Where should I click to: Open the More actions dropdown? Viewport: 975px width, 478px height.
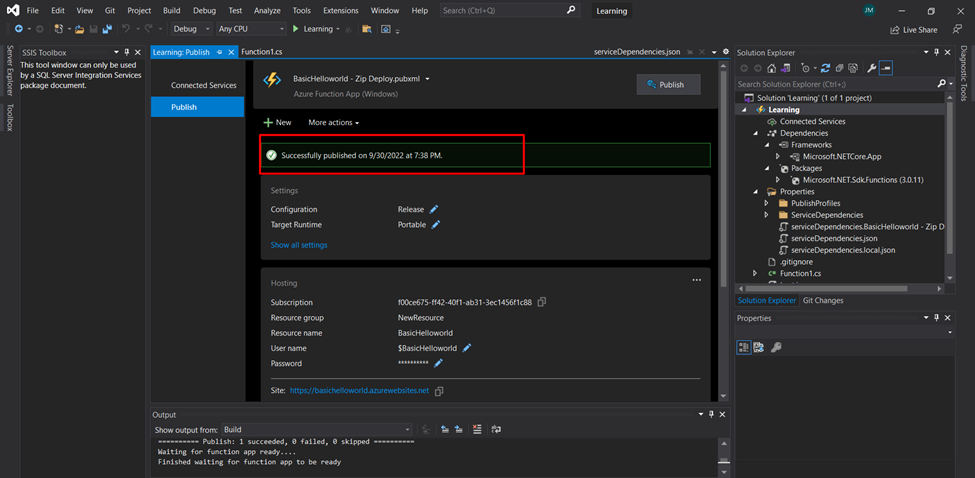[x=334, y=122]
